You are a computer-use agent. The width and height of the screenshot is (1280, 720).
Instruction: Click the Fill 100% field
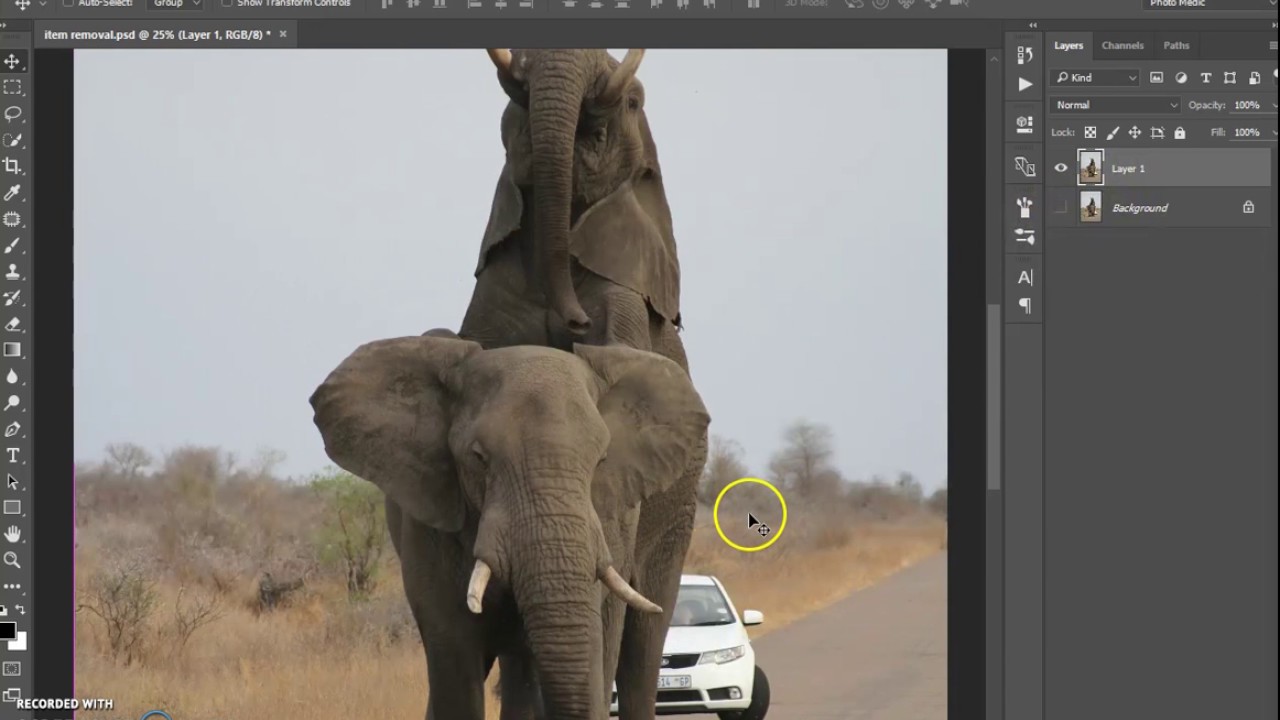1247,132
